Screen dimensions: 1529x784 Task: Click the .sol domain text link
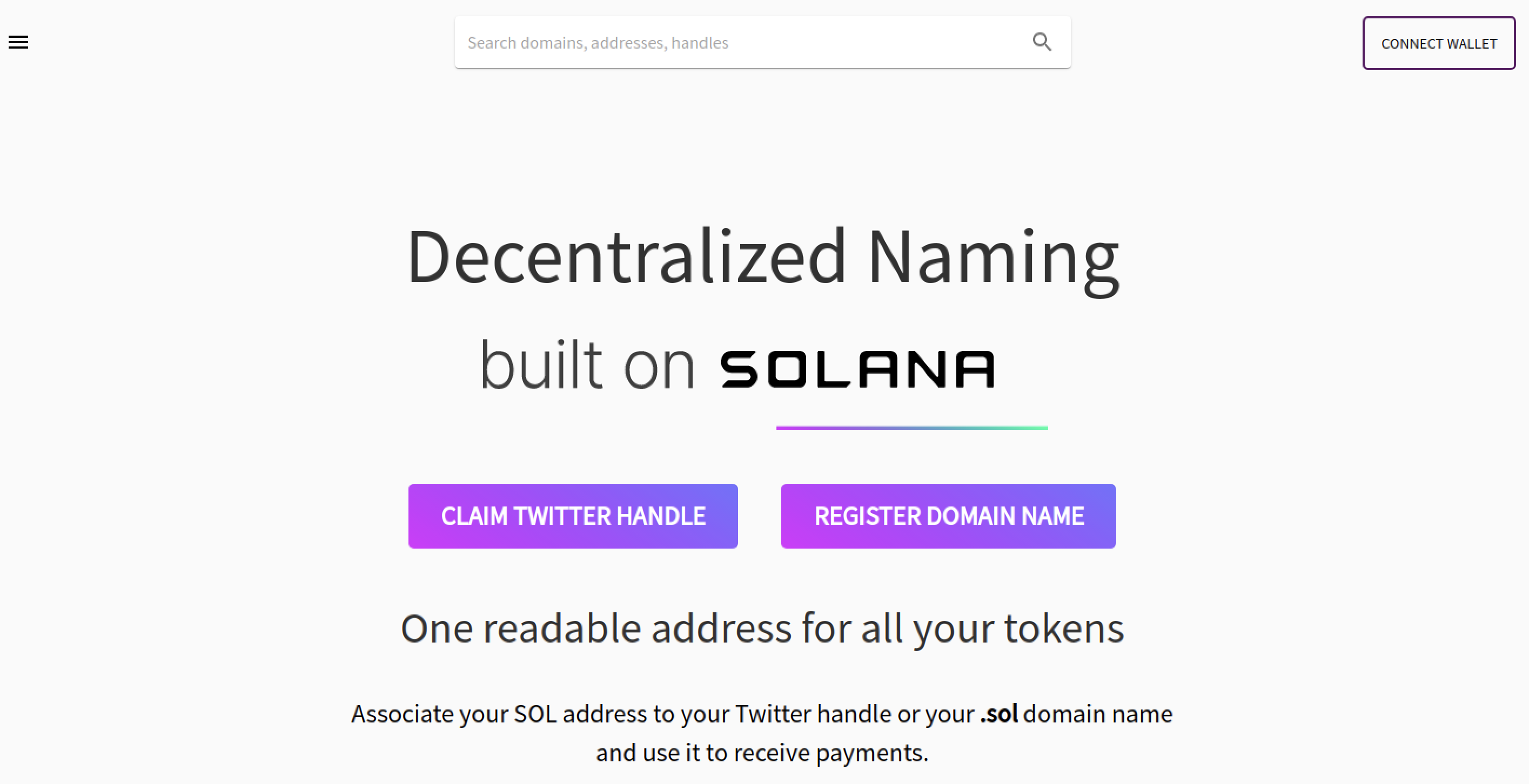pyautogui.click(x=999, y=714)
